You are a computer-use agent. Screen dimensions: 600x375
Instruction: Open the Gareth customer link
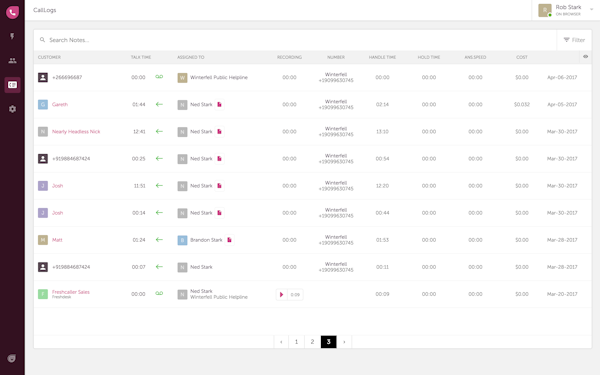tap(60, 104)
